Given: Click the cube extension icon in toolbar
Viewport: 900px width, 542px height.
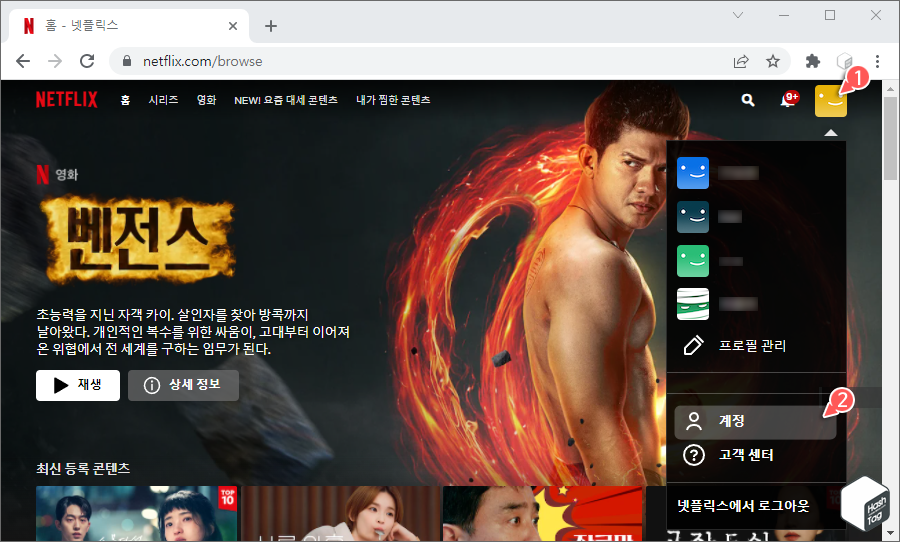Looking at the screenshot, I should point(844,61).
